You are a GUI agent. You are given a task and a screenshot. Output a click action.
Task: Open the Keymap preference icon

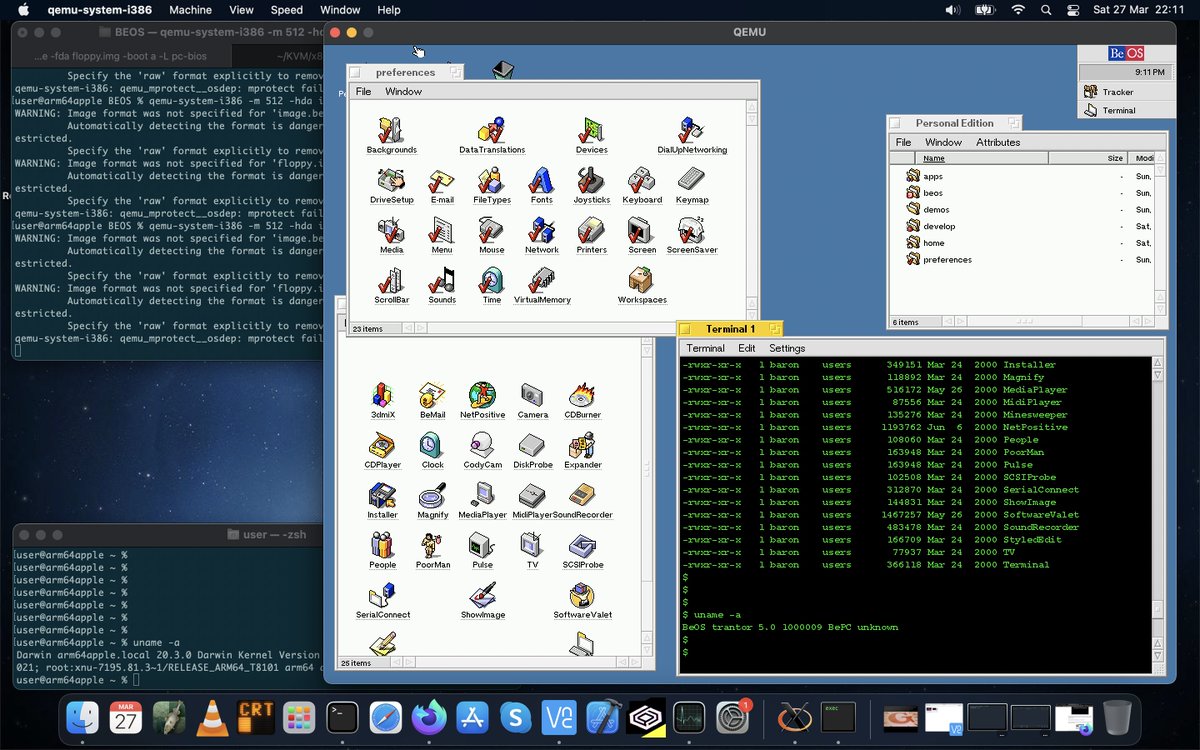[x=691, y=181]
